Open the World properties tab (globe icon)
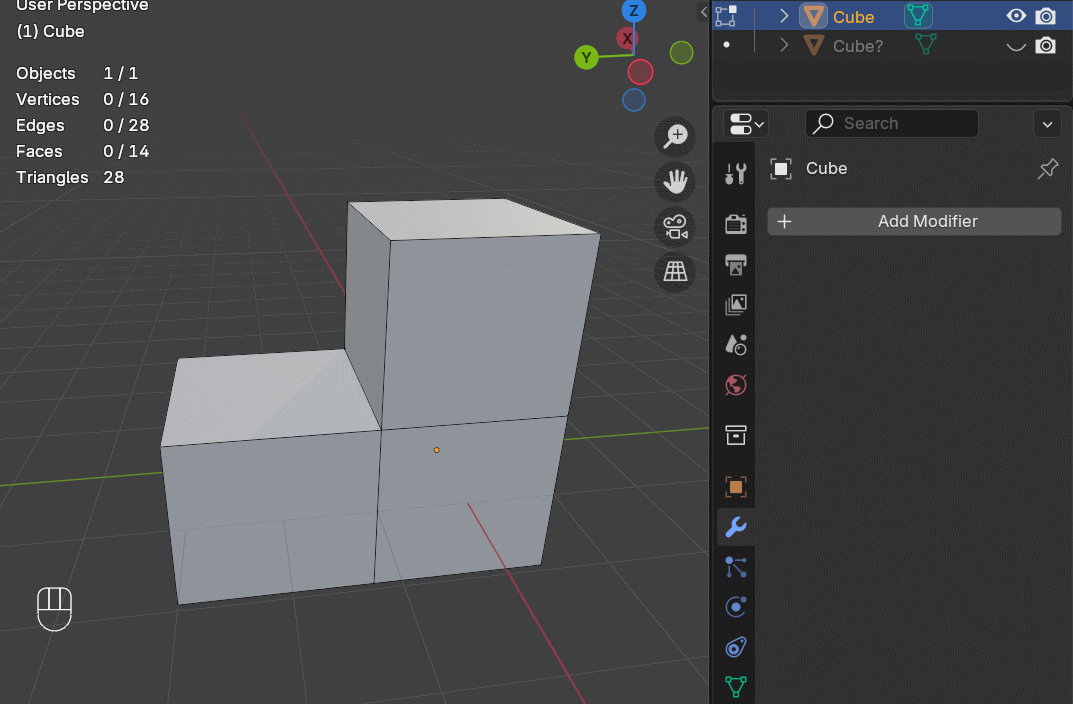The width and height of the screenshot is (1073, 704). click(x=735, y=385)
